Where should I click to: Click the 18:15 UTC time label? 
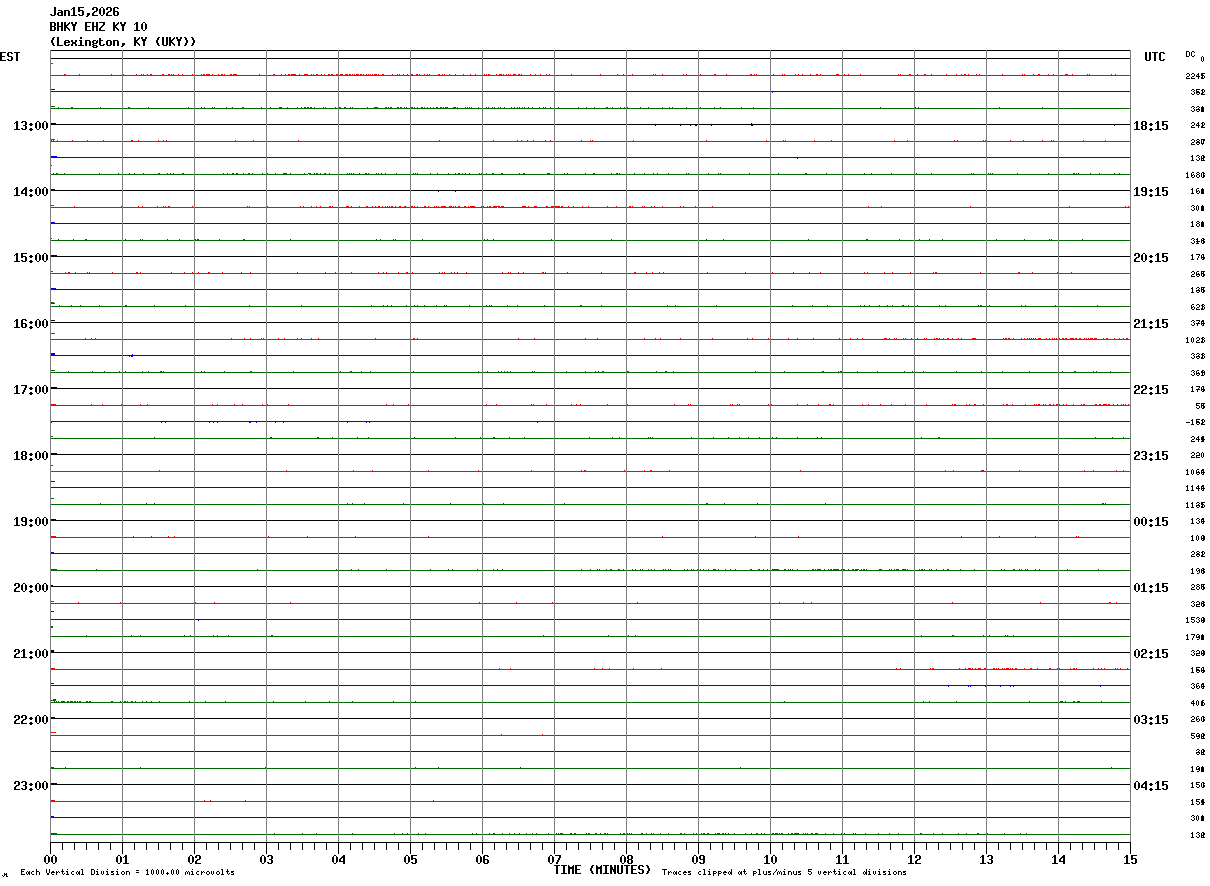pos(1151,125)
